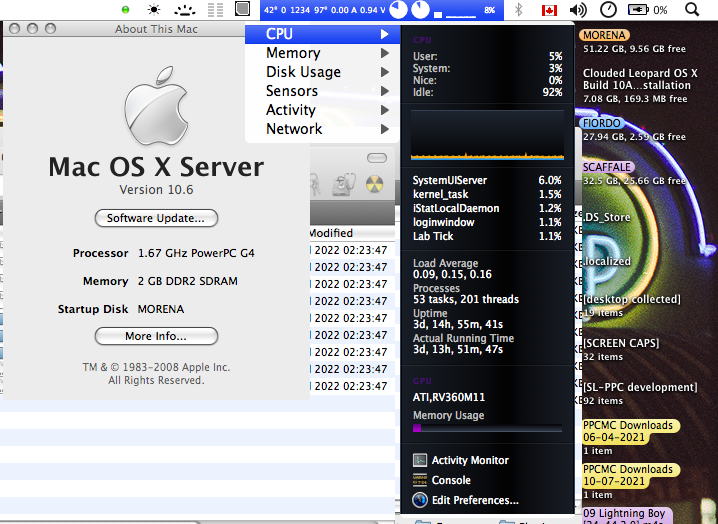The image size is (718, 524).
Task: Sort by the Modified column header
Action: coord(351,233)
